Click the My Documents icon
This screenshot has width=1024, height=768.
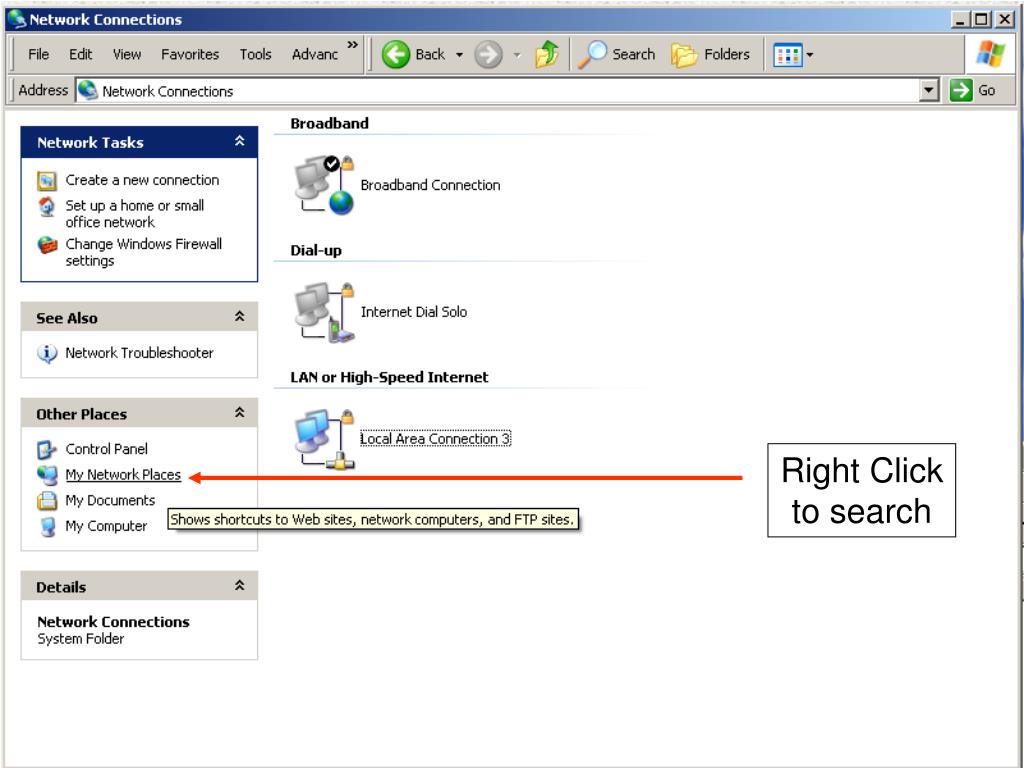coord(47,501)
